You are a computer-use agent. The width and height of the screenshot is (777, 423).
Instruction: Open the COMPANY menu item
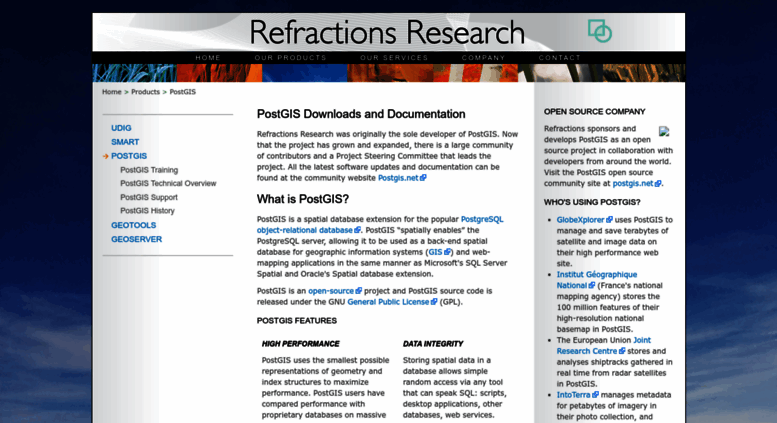483,57
